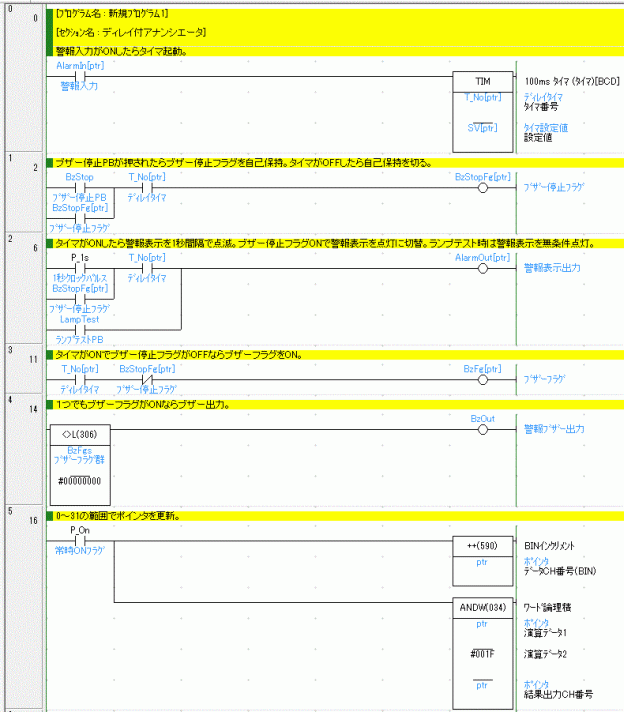This screenshot has width=624, height=712.
Task: Click the T_No[ptr] operand inside the TIM box
Action: tap(483, 97)
